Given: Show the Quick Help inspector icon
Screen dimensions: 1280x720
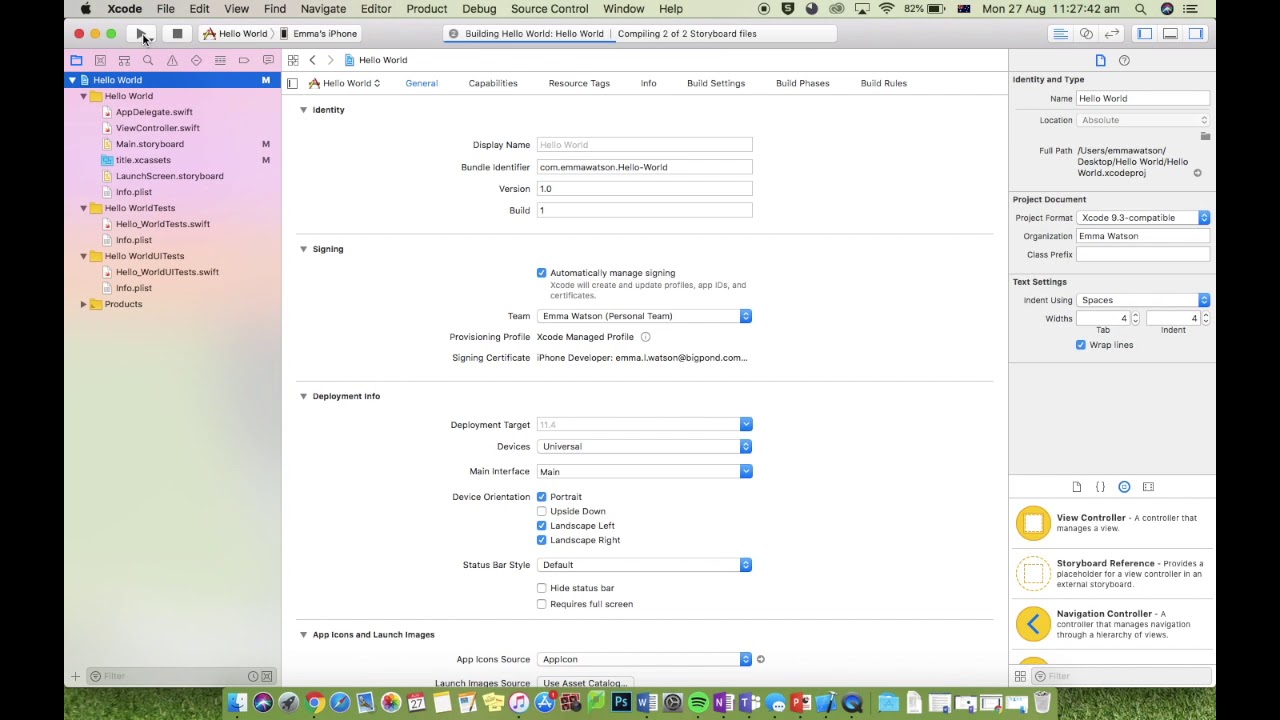Looking at the screenshot, I should coord(1124,60).
